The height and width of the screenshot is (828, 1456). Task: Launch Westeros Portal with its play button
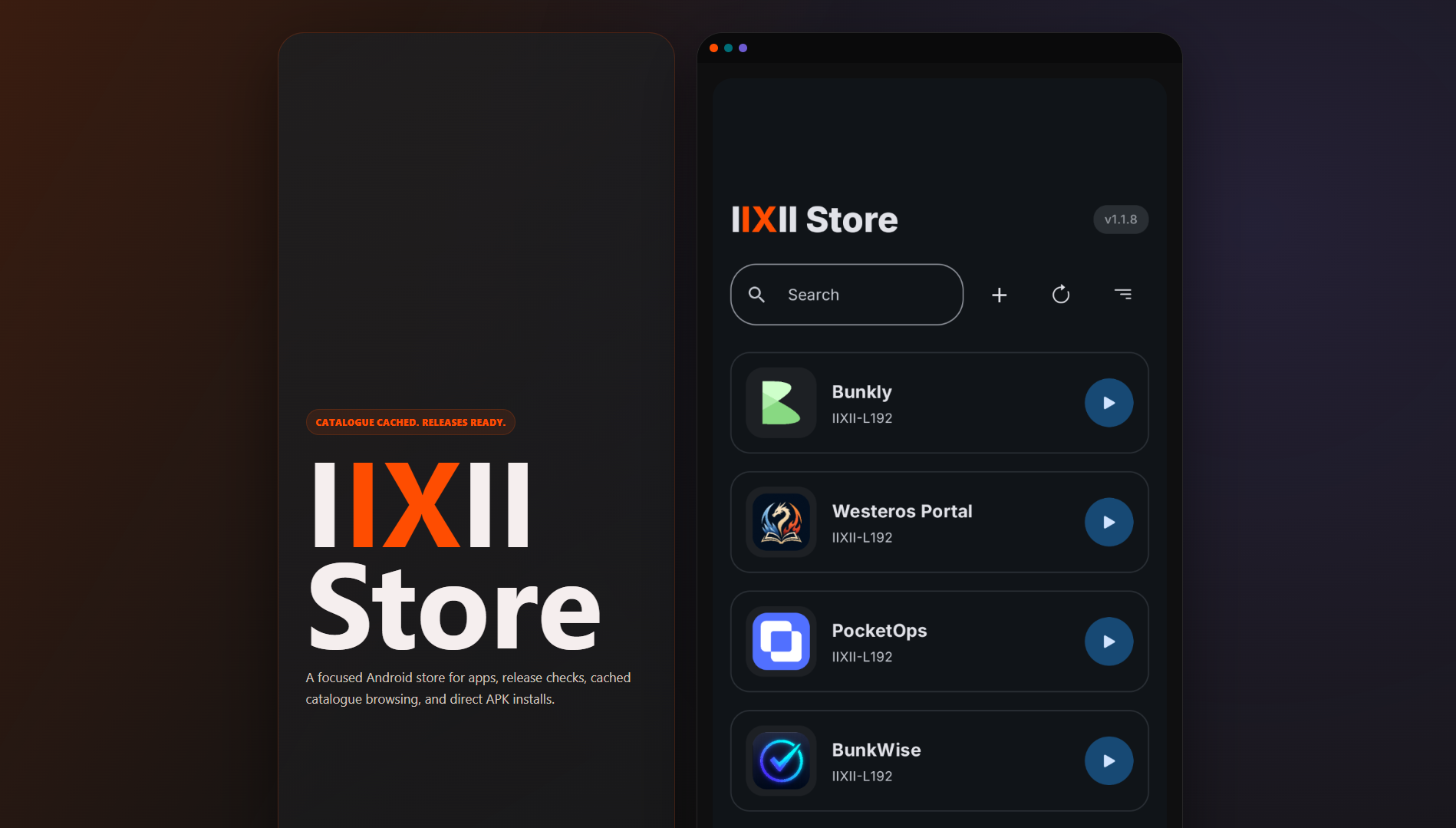pos(1108,523)
